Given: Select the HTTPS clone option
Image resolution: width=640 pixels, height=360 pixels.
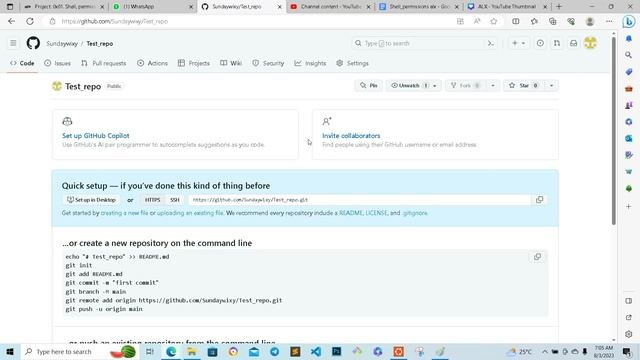Looking at the screenshot, I should pyautogui.click(x=152, y=200).
